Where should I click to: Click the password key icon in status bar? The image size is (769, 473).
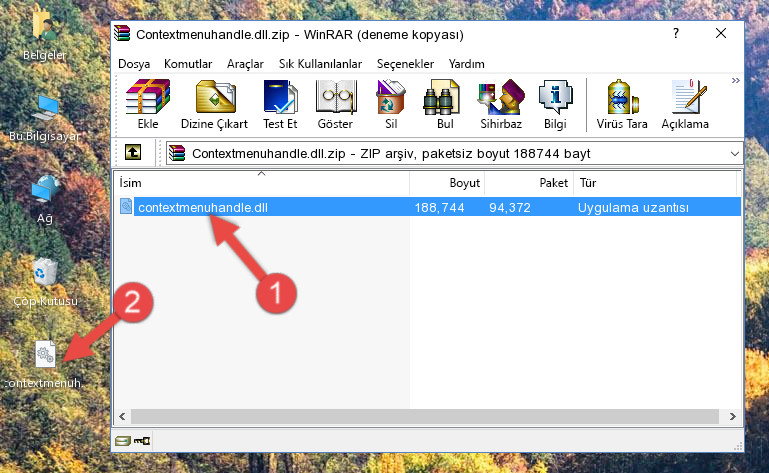pyautogui.click(x=142, y=441)
